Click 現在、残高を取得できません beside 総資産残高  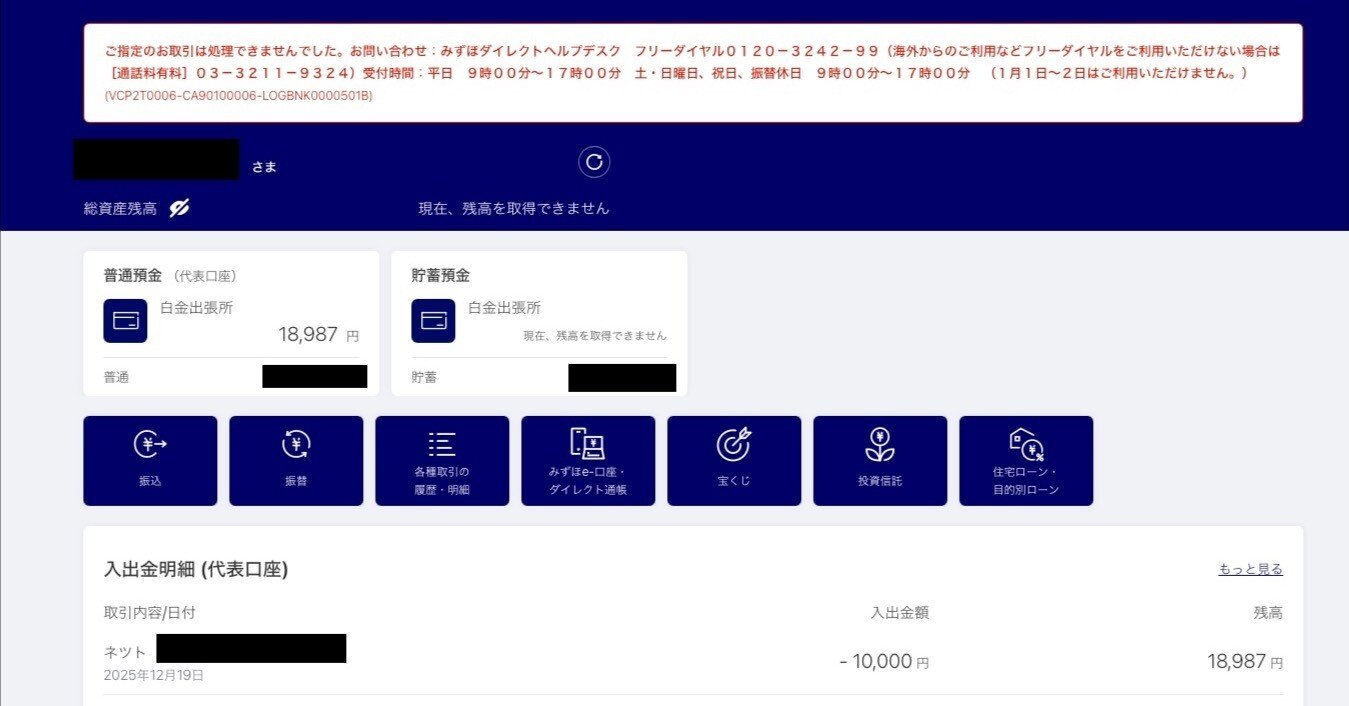pos(513,209)
